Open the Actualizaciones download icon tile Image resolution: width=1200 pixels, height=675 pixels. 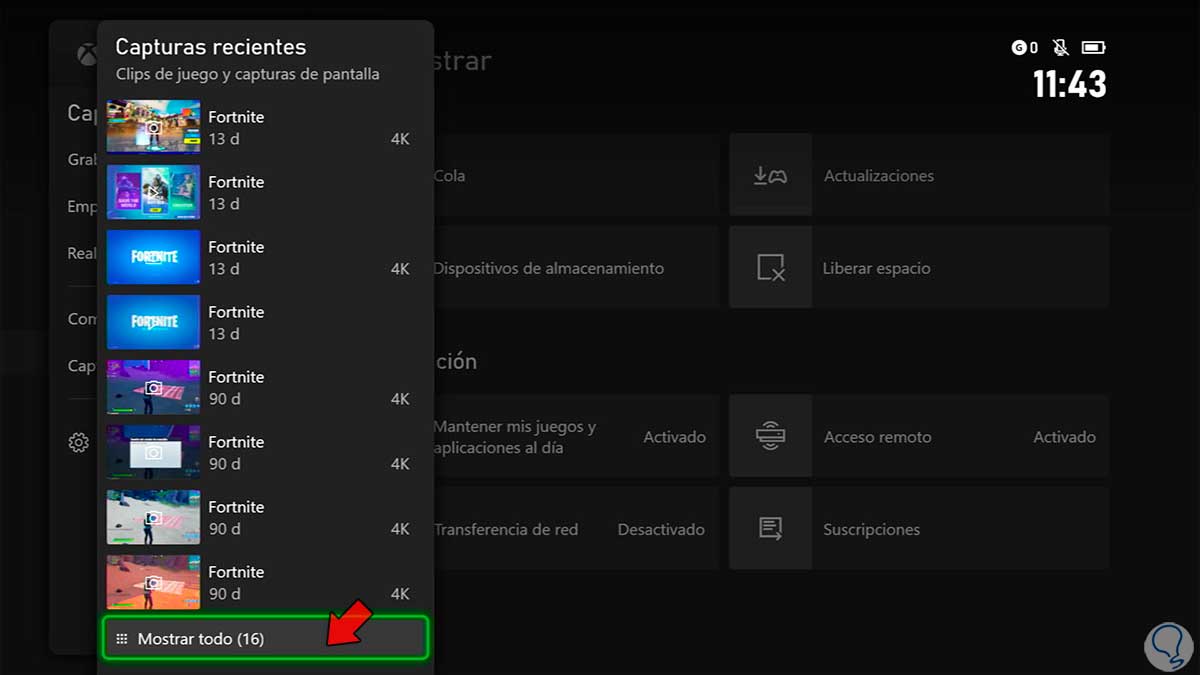pyautogui.click(x=770, y=175)
